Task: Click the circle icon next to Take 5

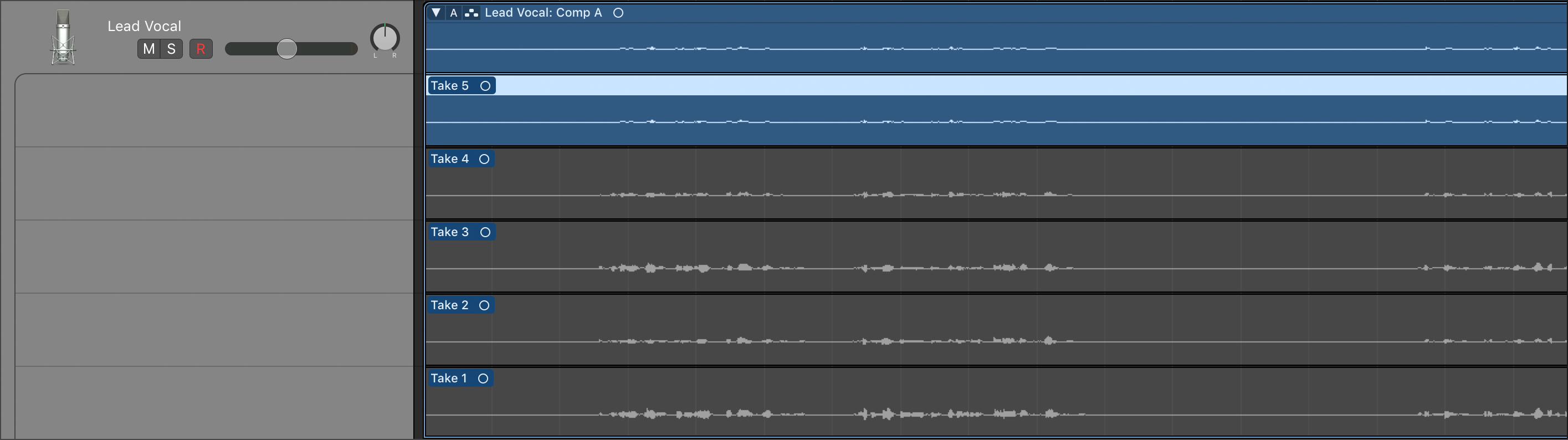Action: click(x=485, y=86)
